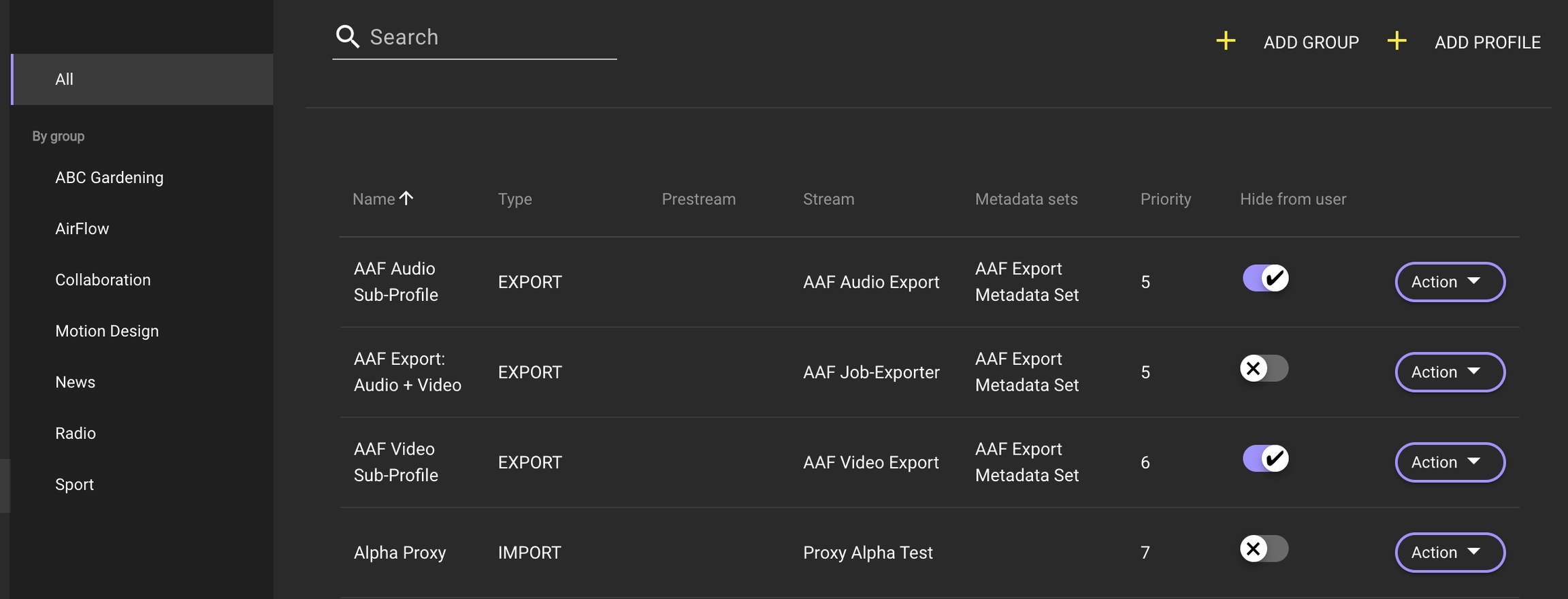This screenshot has width=1568, height=599.
Task: Open Action dropdown for AAF Video Sub-Profile
Action: 1450,462
